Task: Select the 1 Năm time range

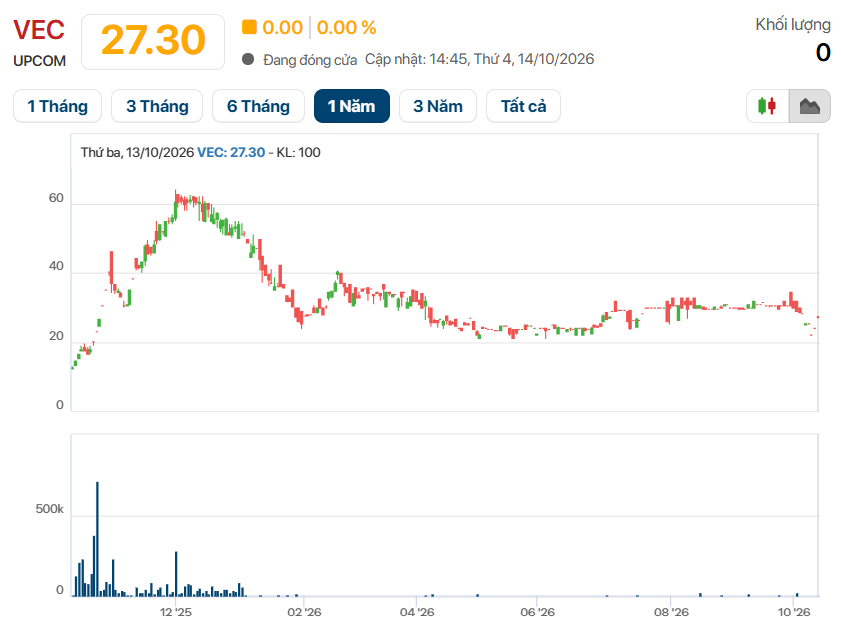Action: (352, 106)
